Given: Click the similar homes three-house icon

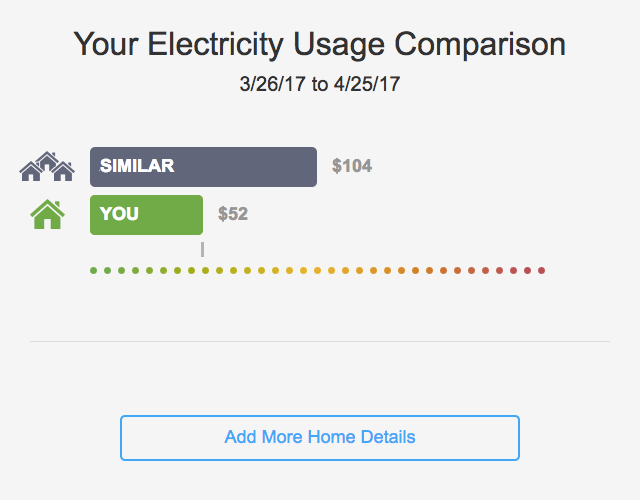Looking at the screenshot, I should point(47,167).
